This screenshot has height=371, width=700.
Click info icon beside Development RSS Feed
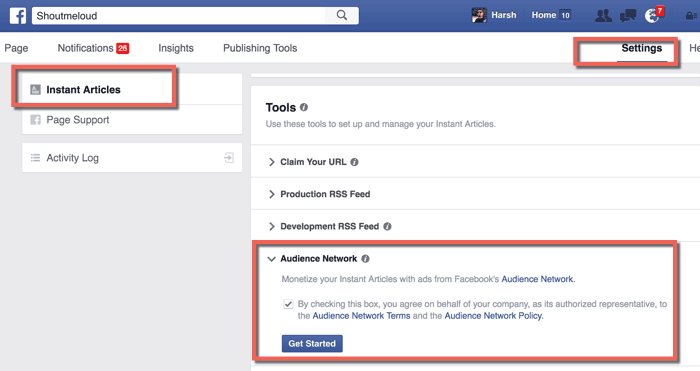click(x=387, y=226)
